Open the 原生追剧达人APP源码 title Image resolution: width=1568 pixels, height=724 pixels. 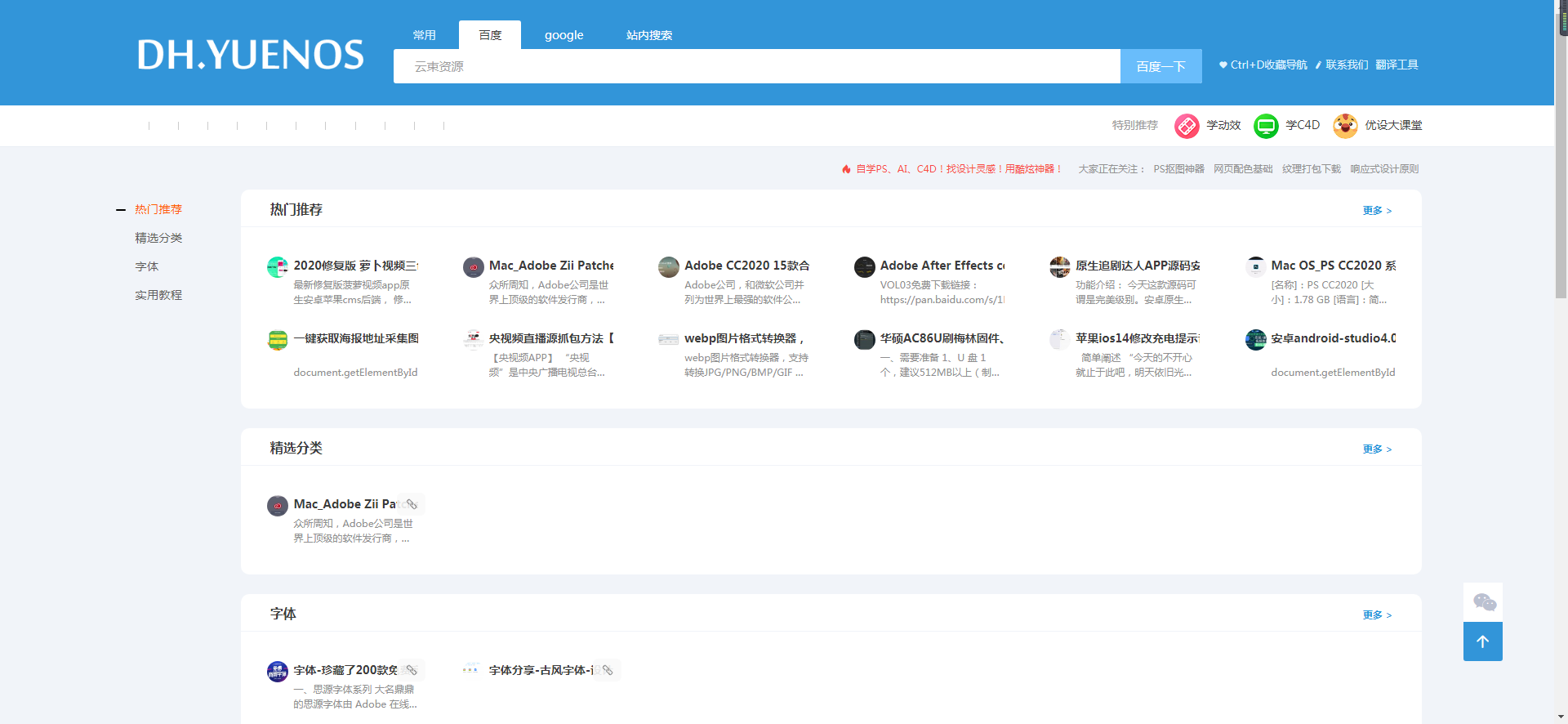coord(1138,266)
